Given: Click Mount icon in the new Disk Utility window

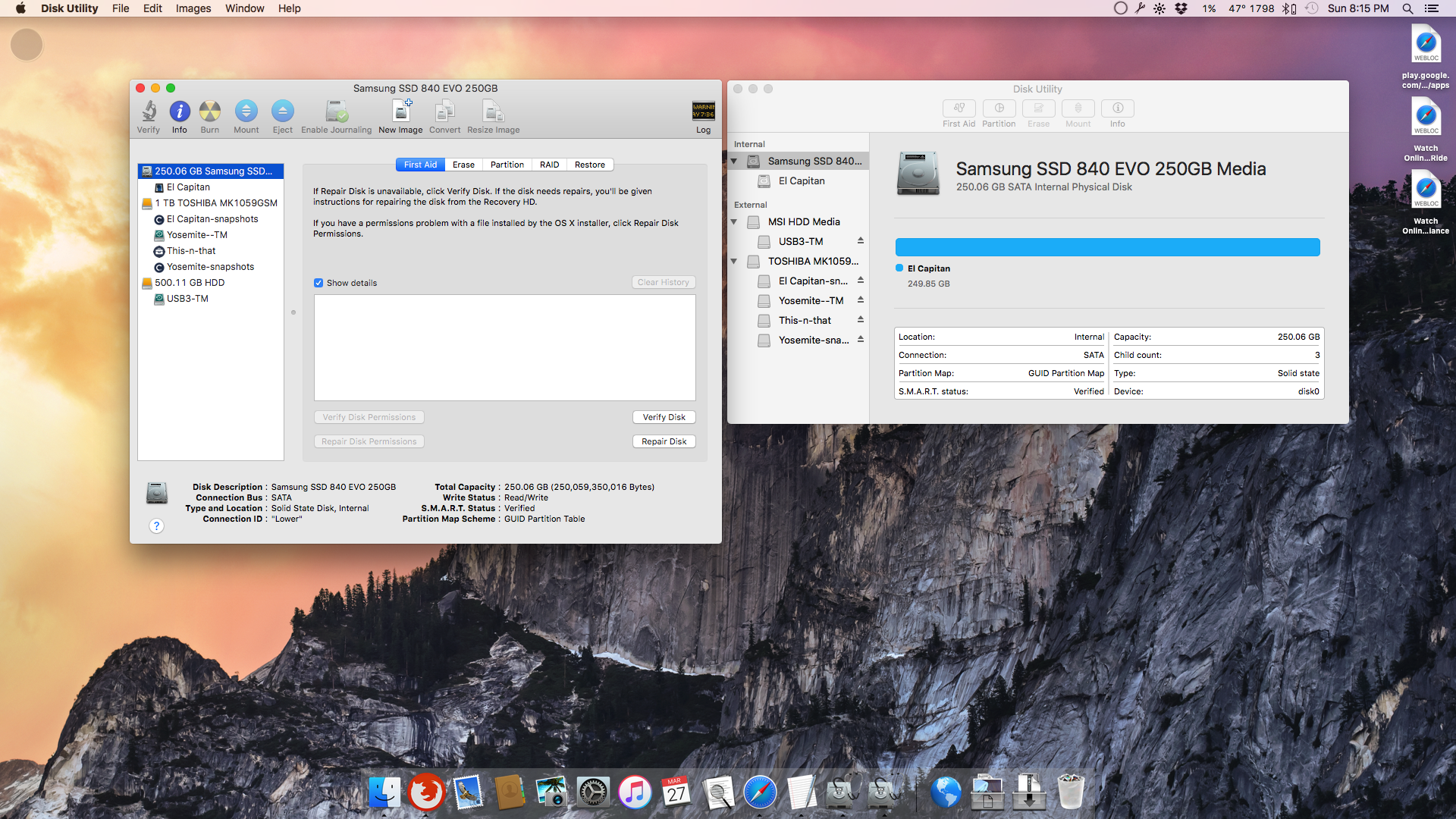Looking at the screenshot, I should pos(1078,108).
